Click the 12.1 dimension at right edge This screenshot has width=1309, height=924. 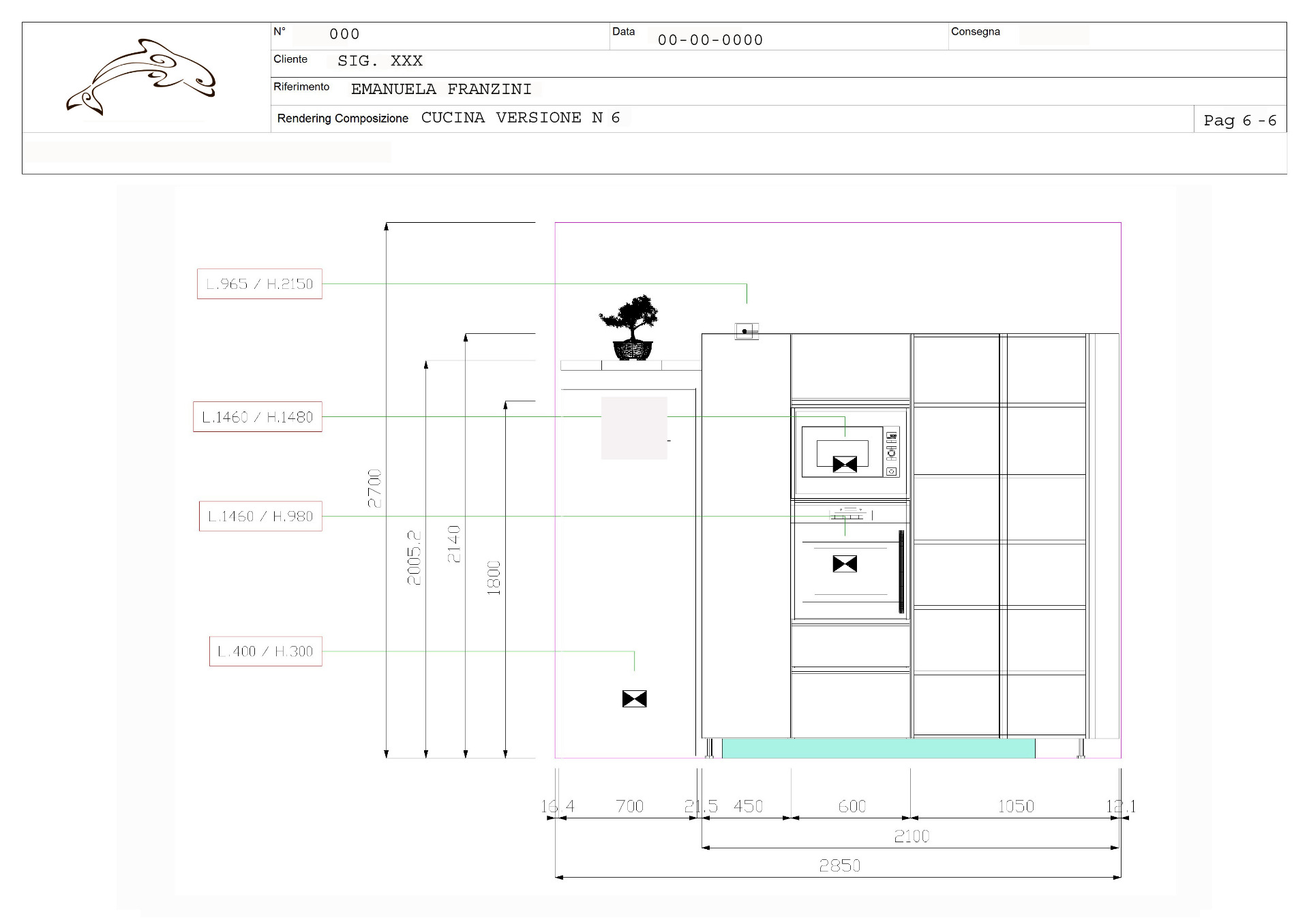click(x=1121, y=807)
